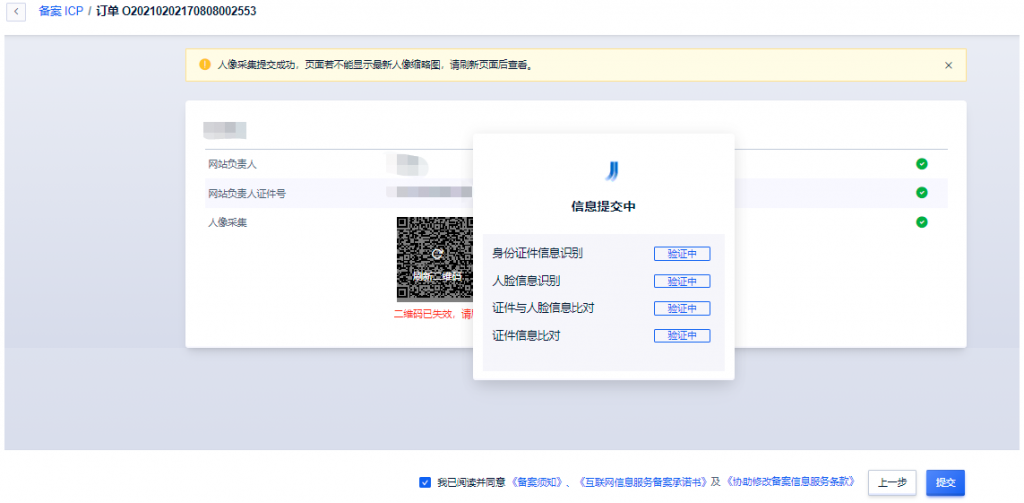Click 验证中 tag beside 身份证件信息识别

click(x=682, y=254)
